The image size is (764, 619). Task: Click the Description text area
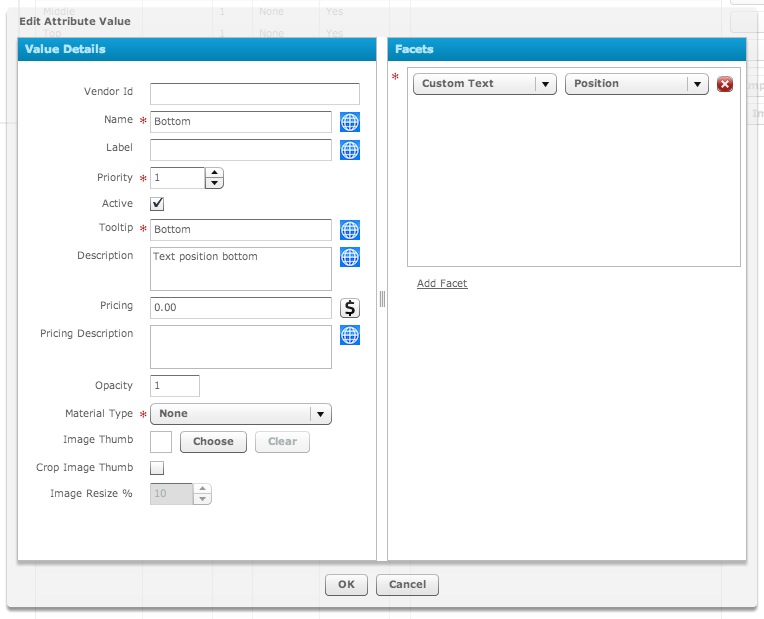(x=241, y=269)
